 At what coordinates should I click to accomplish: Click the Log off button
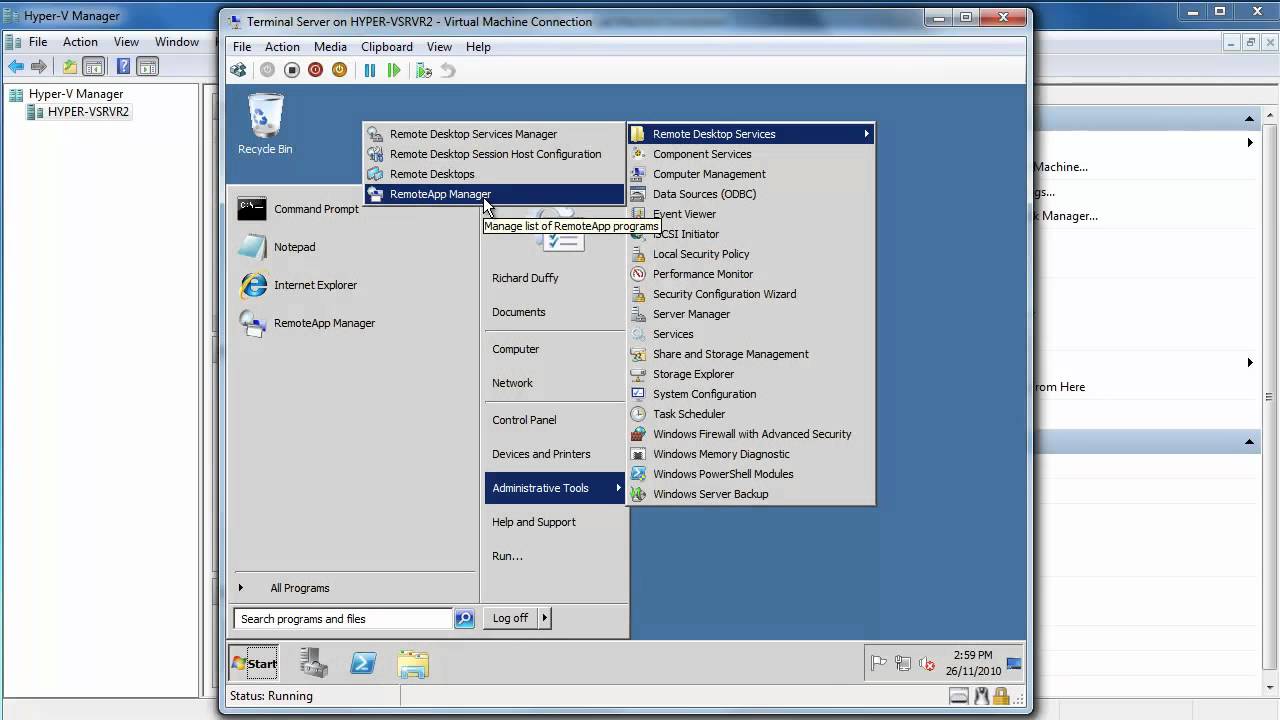click(x=511, y=618)
